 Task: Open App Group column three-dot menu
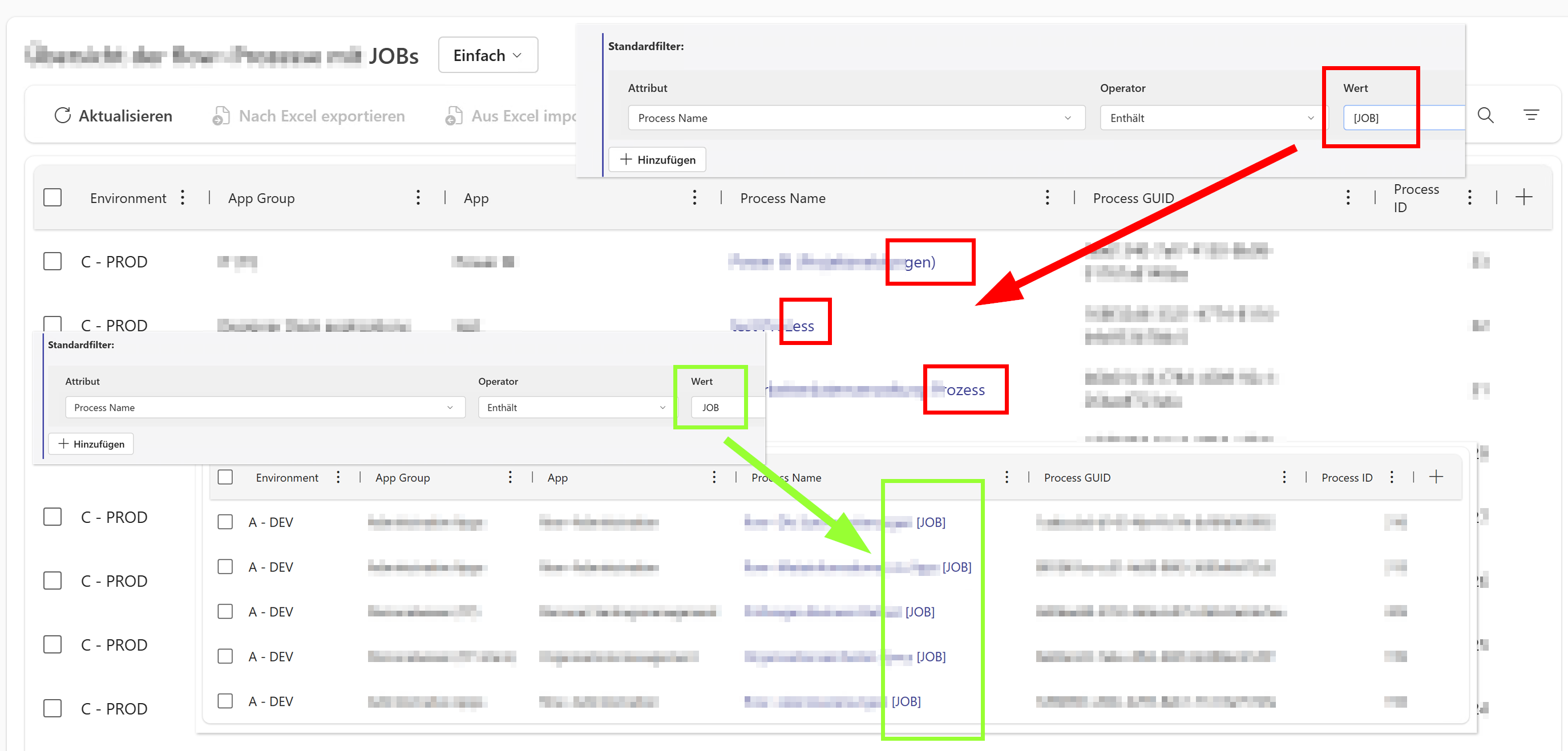pyautogui.click(x=418, y=198)
